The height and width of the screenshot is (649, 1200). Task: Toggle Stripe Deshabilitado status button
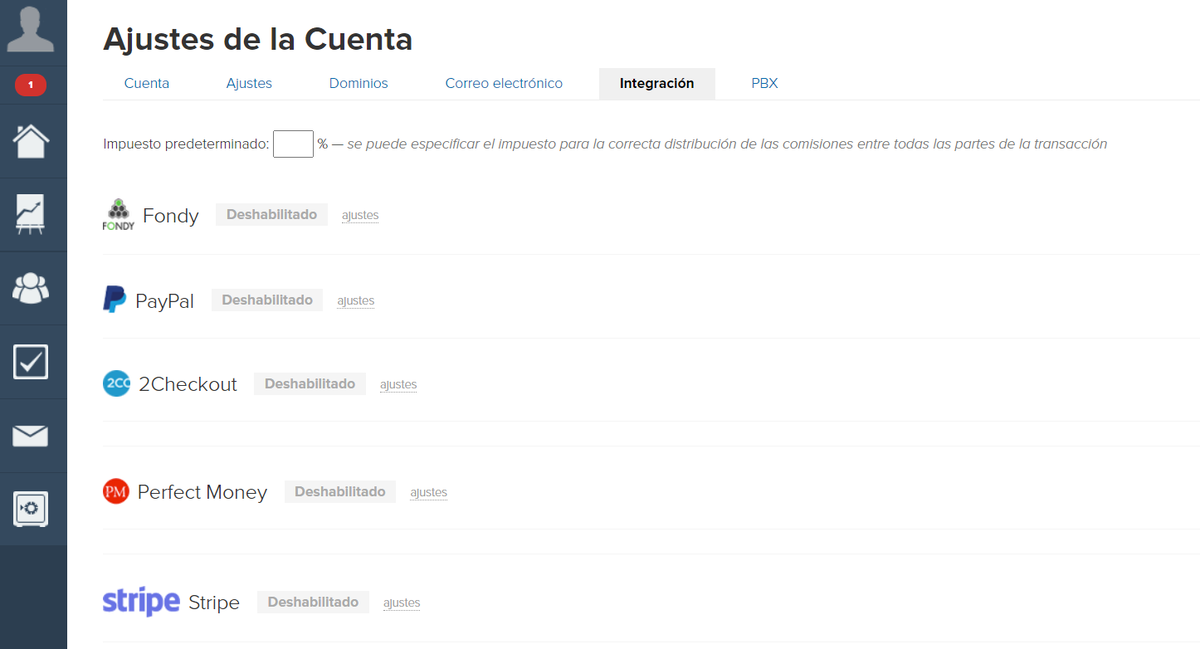(313, 602)
